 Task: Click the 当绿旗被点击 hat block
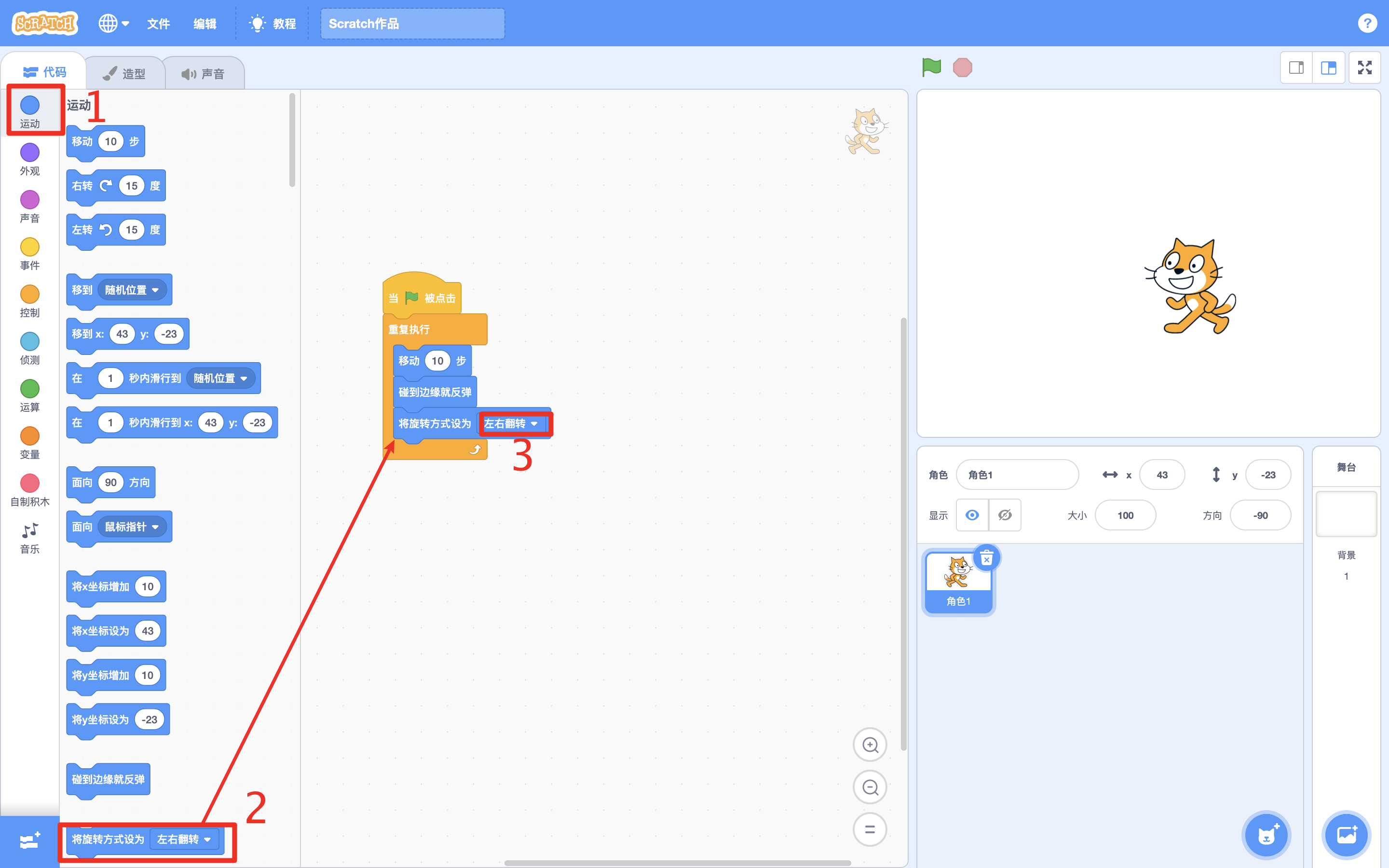422,296
